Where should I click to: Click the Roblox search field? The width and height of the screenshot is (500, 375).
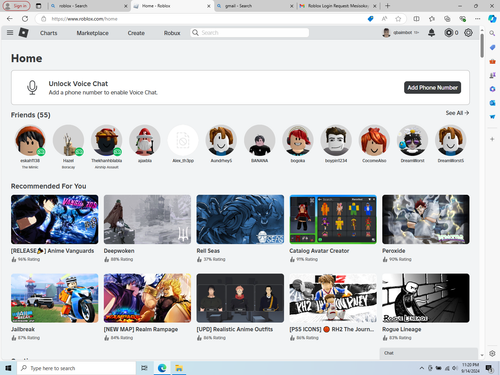coord(250,33)
